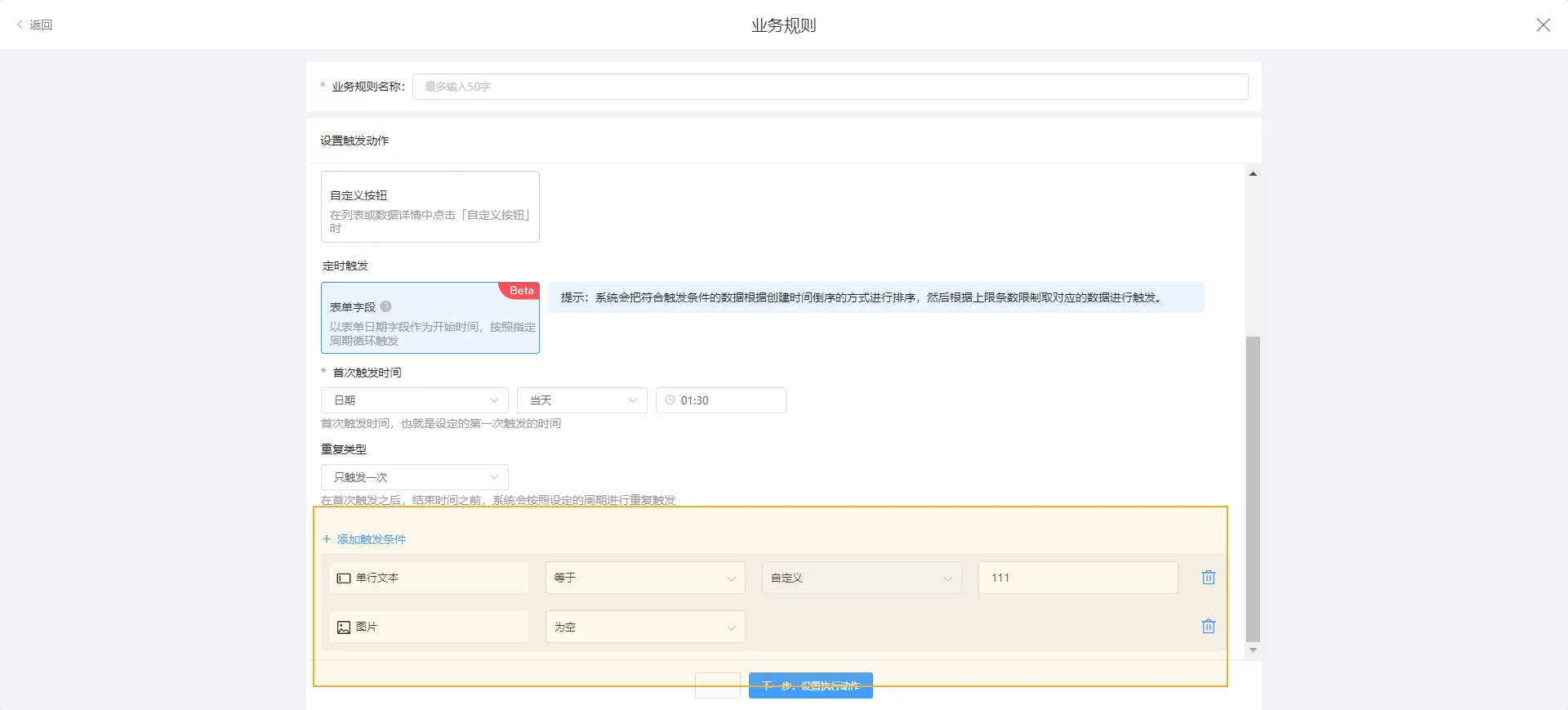1568x710 pixels.
Task: Click the clock icon in time field
Action: (670, 400)
